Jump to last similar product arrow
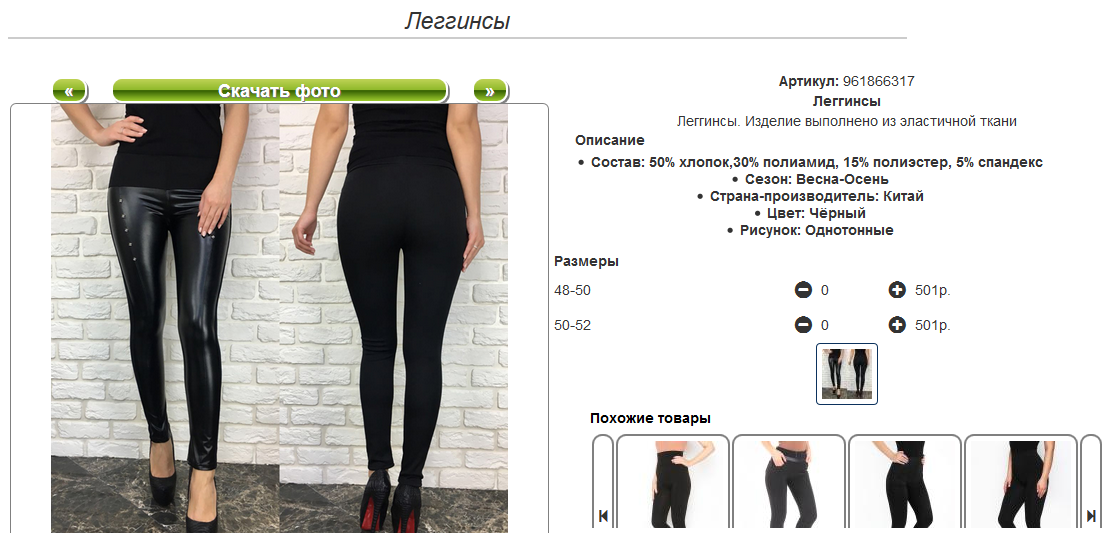 tap(1090, 516)
